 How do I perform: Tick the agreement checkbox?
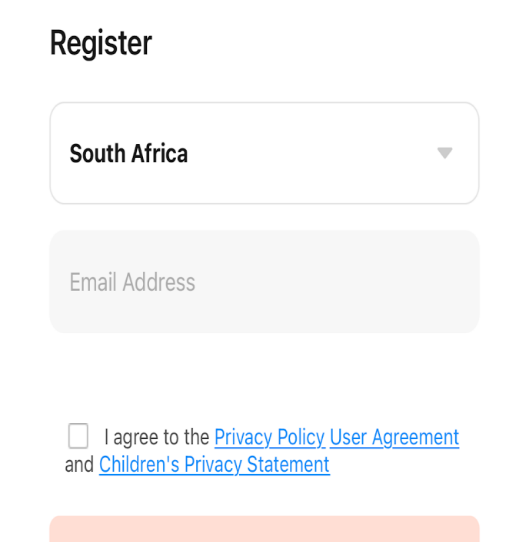(x=78, y=436)
